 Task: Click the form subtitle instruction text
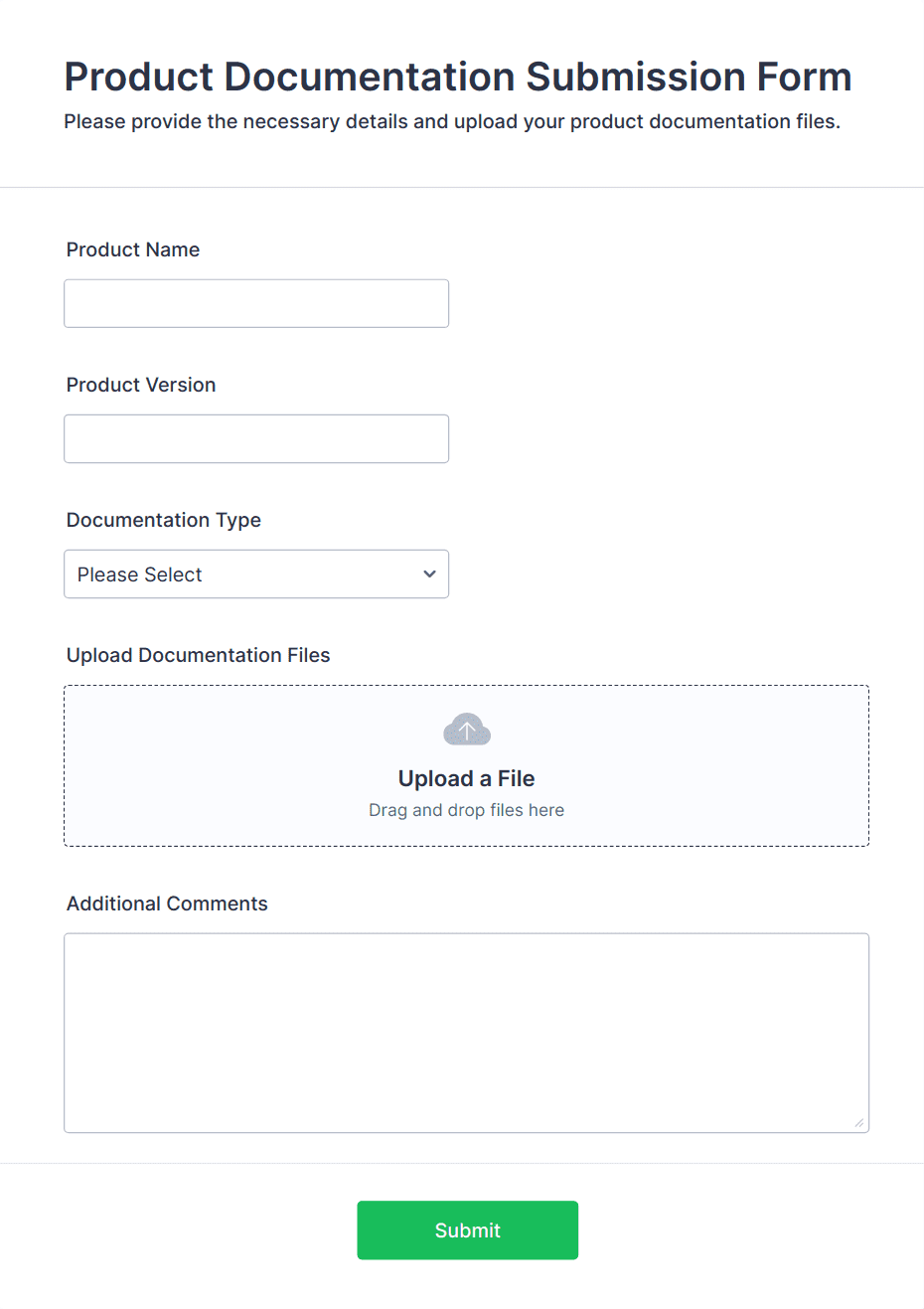452,121
